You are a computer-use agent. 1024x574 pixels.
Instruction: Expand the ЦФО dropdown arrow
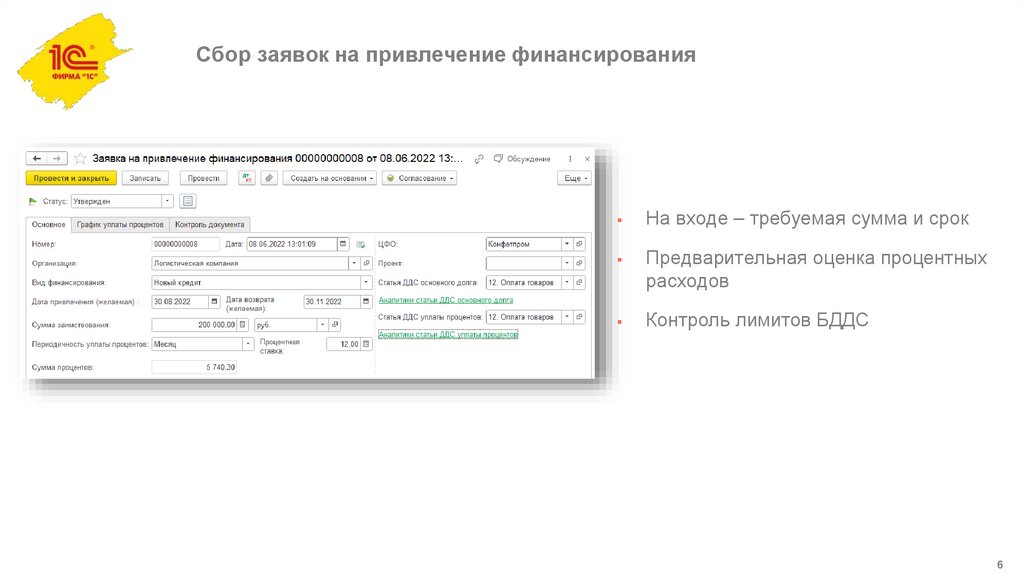pyautogui.click(x=567, y=244)
